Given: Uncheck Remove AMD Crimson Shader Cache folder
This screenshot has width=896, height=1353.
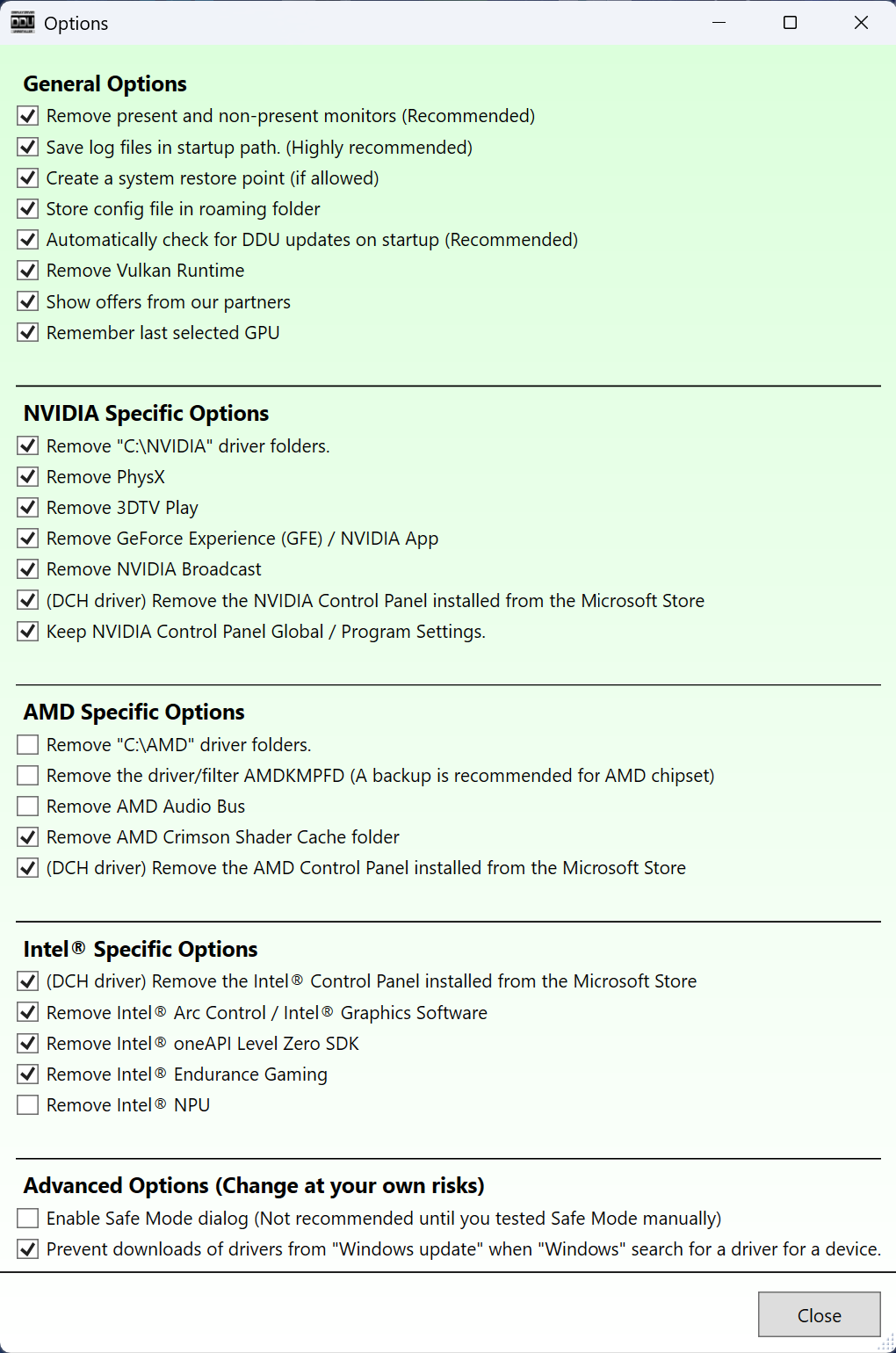Looking at the screenshot, I should click(28, 837).
